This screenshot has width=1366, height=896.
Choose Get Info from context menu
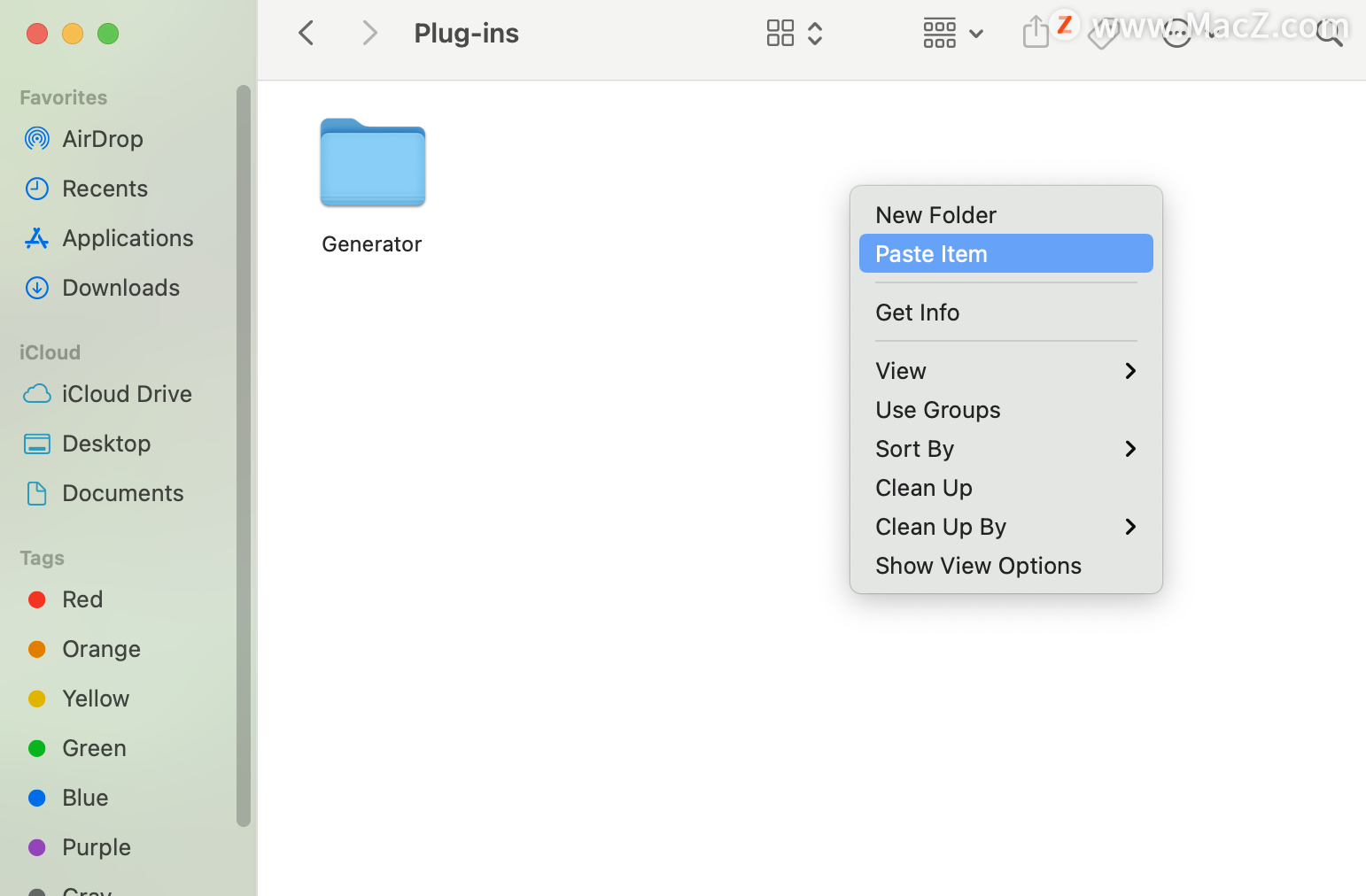coord(1006,313)
